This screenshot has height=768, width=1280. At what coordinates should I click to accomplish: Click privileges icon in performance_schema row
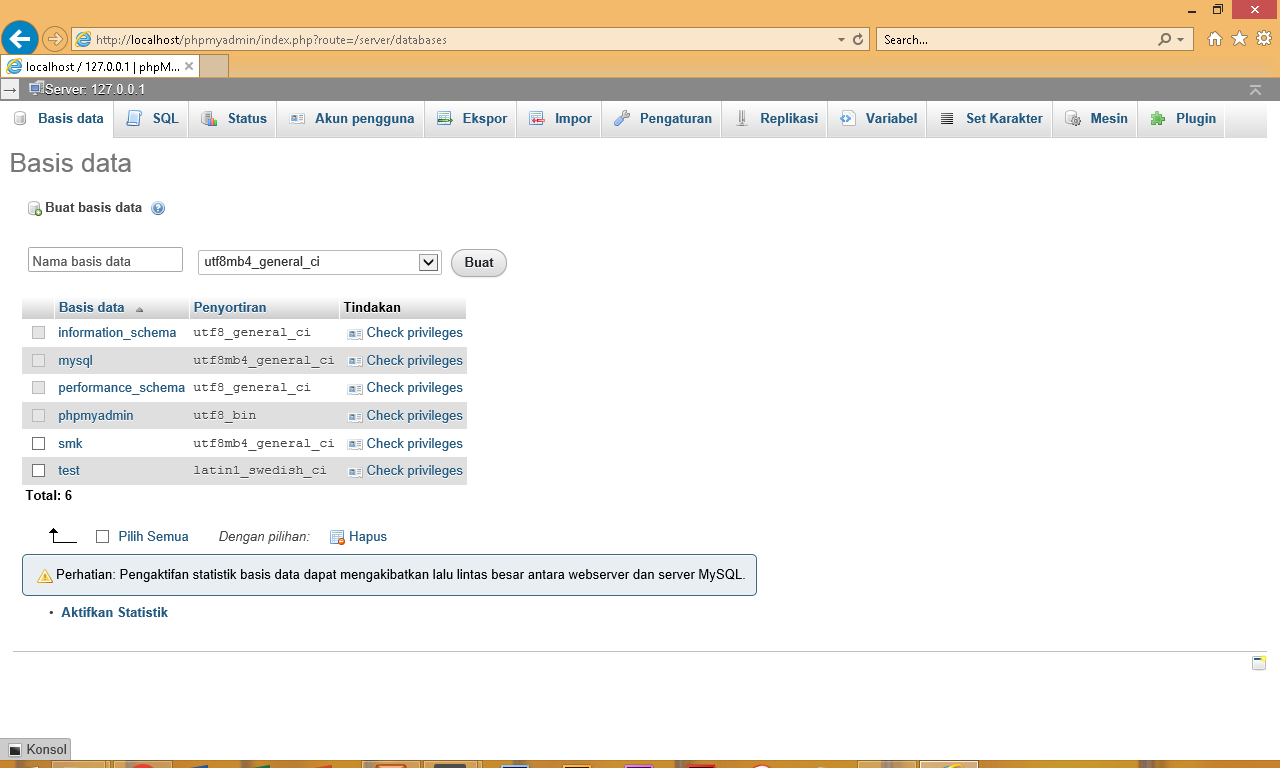(355, 388)
